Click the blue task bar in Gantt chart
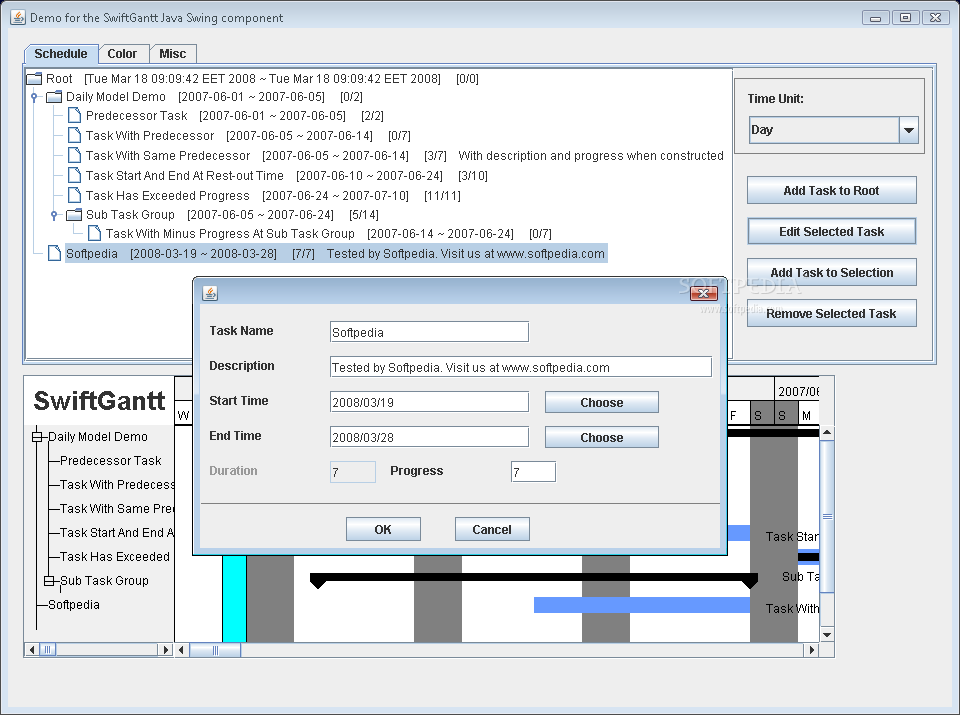Screen dimensions: 960x715 (x=642, y=605)
